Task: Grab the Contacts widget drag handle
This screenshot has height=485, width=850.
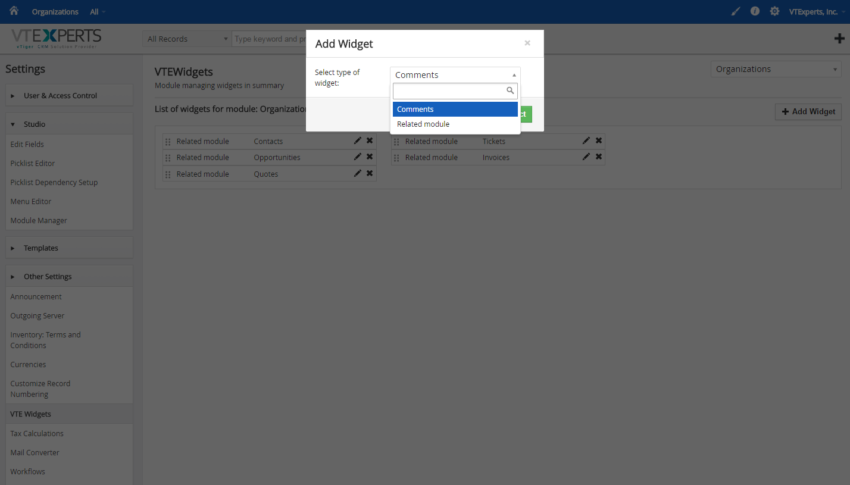Action: tap(168, 141)
